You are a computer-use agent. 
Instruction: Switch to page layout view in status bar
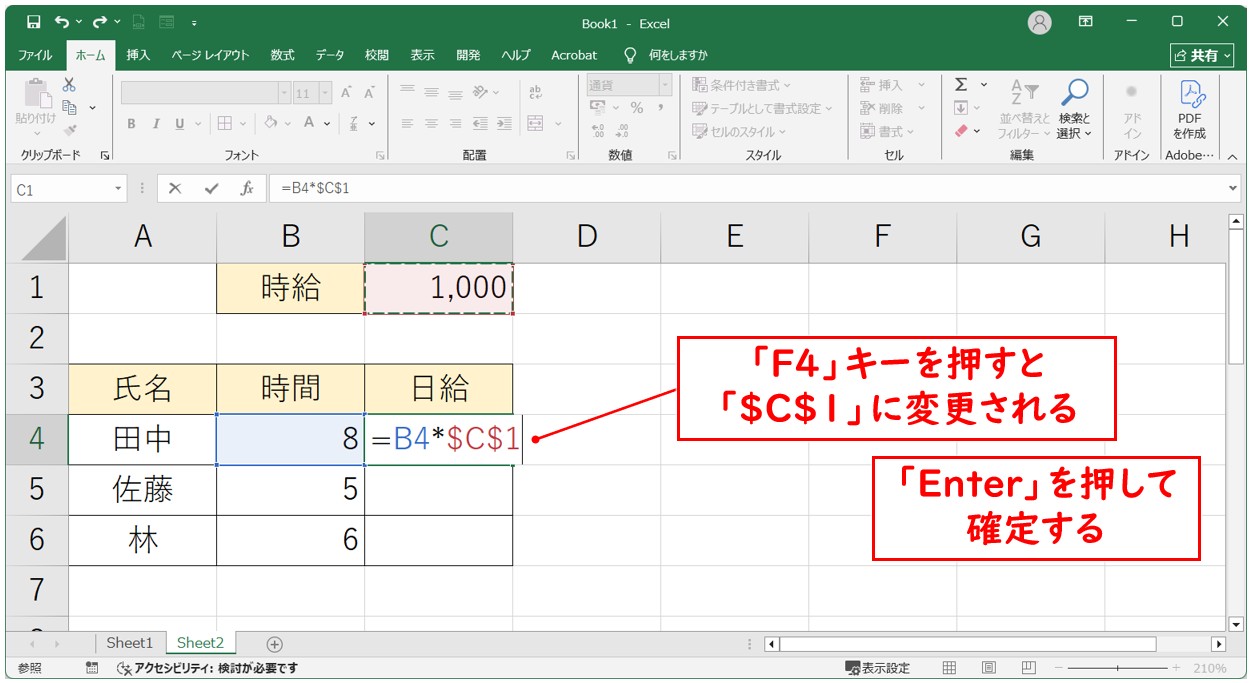coord(988,667)
